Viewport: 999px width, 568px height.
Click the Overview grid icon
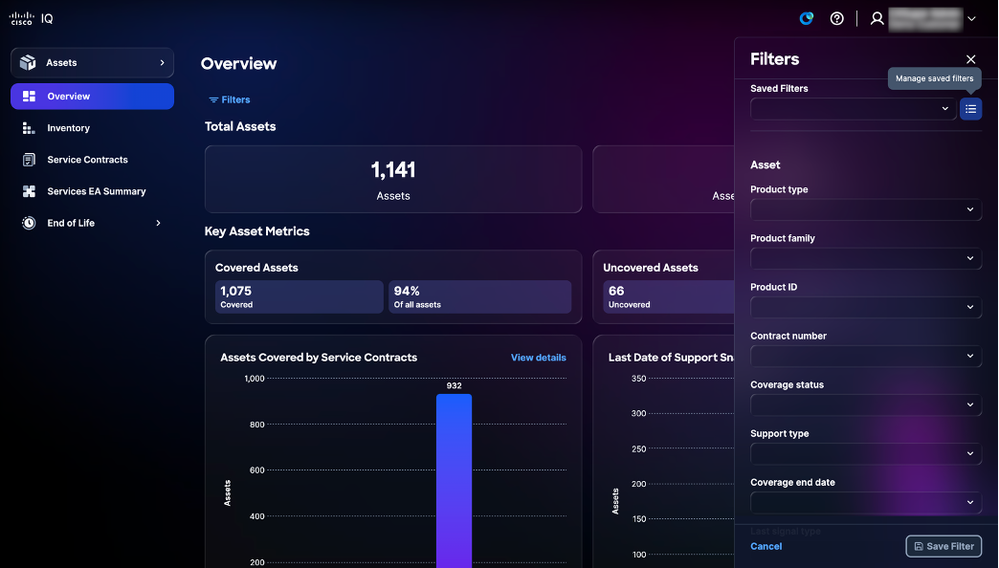[29, 96]
